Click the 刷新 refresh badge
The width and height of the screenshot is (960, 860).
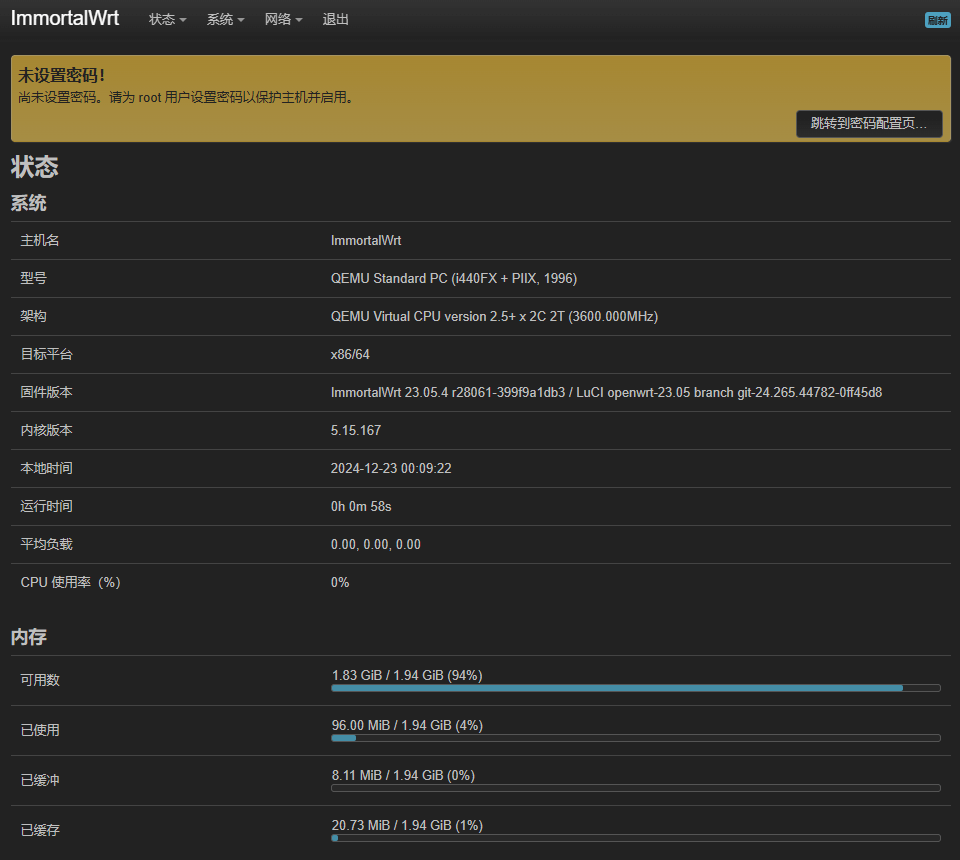tap(937, 20)
